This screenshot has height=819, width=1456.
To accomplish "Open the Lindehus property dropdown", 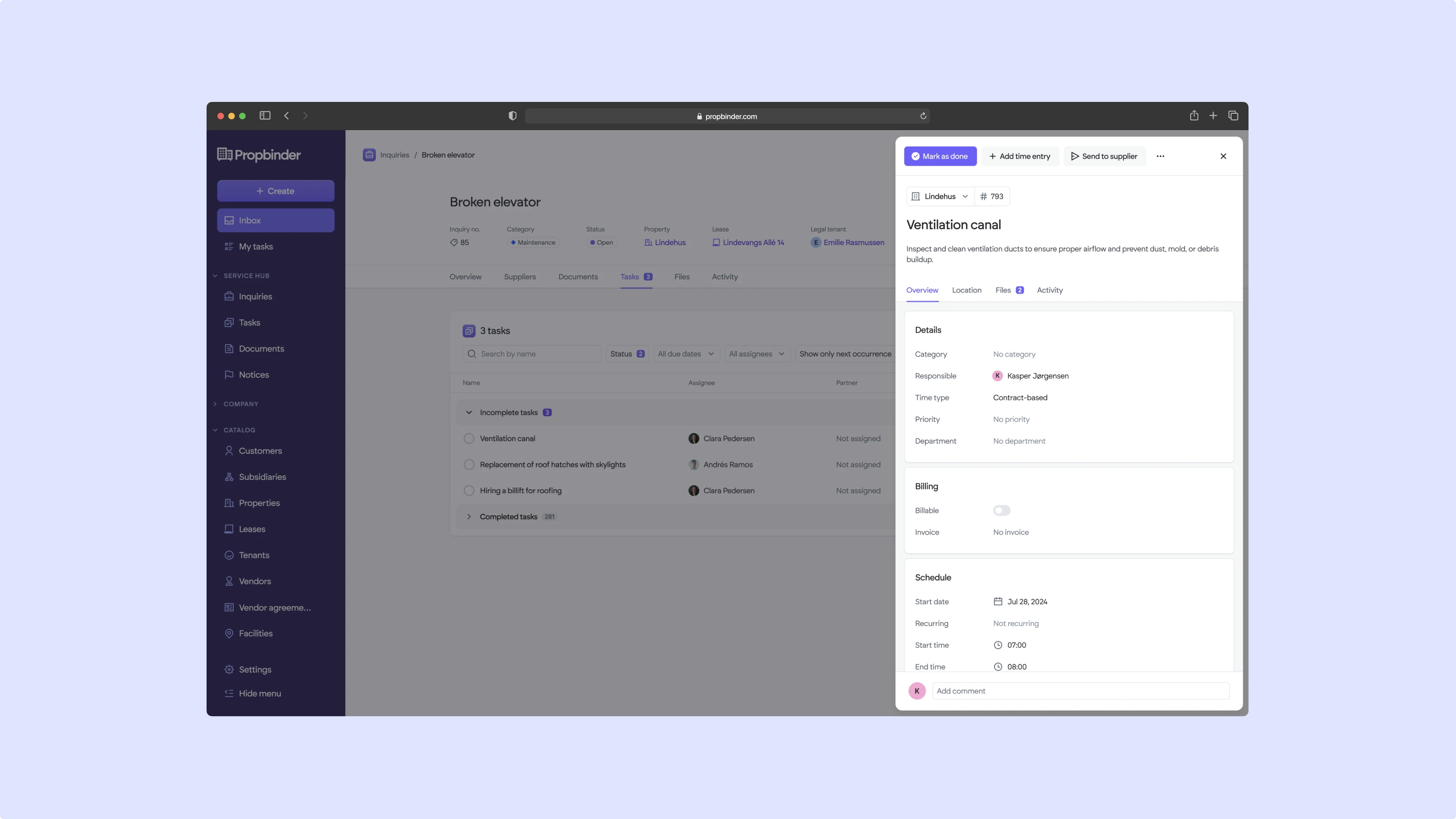I will click(940, 197).
